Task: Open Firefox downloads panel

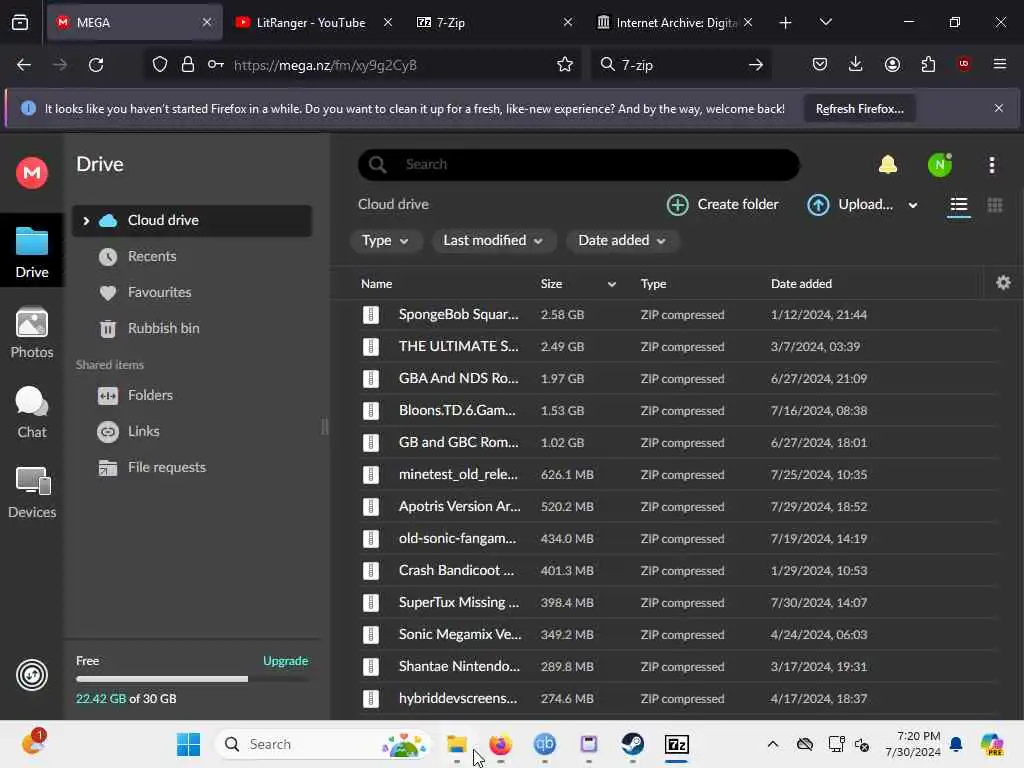Action: click(x=856, y=64)
